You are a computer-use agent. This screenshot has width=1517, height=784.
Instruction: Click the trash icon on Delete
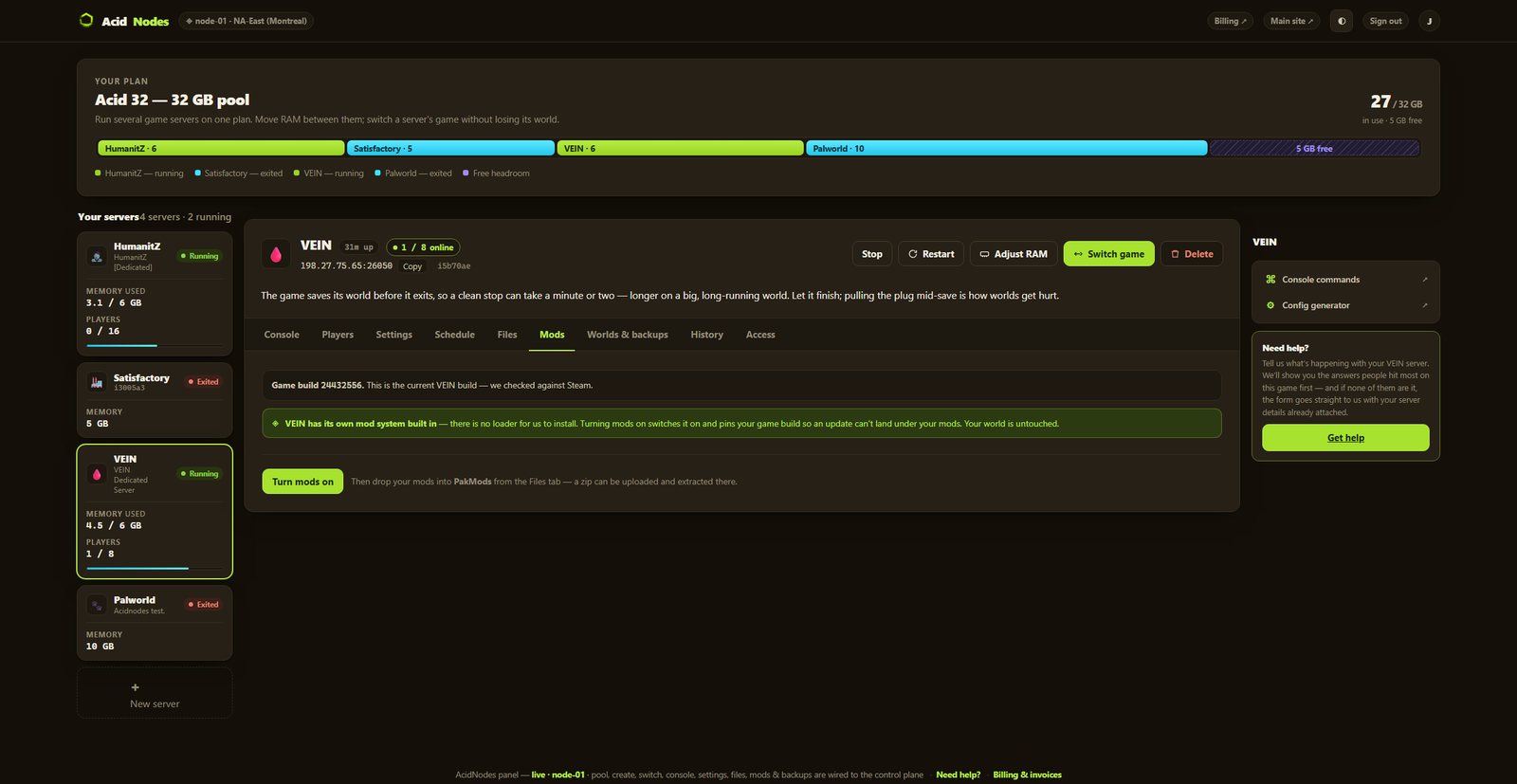pos(1175,254)
